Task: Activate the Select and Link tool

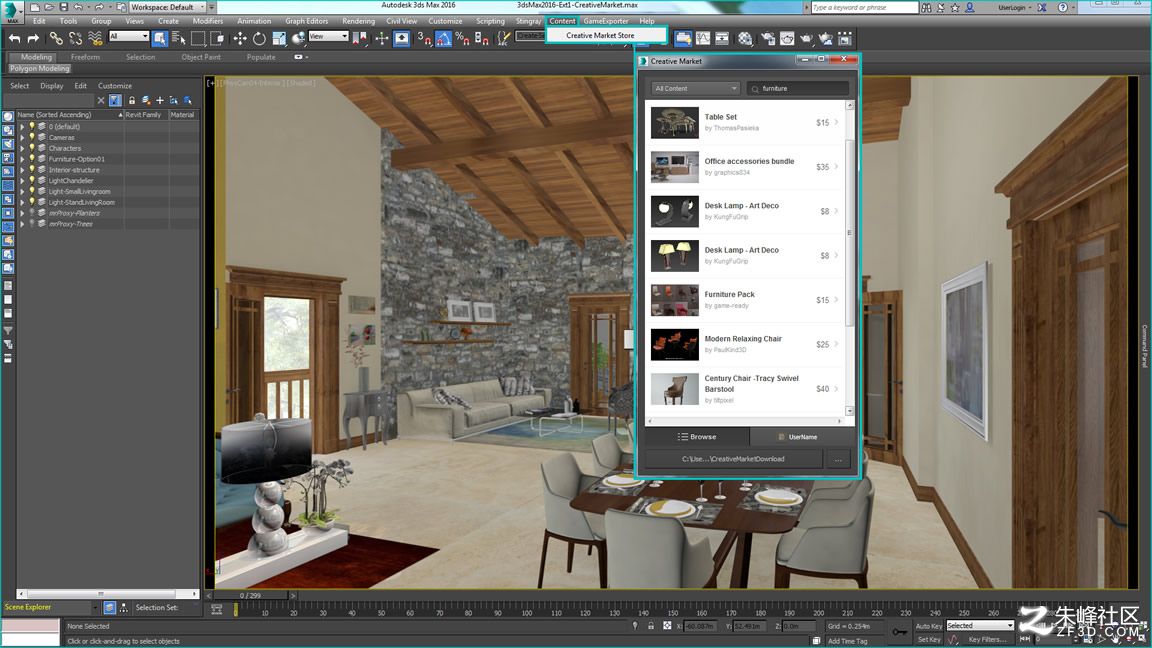Action: pyautogui.click(x=56, y=38)
